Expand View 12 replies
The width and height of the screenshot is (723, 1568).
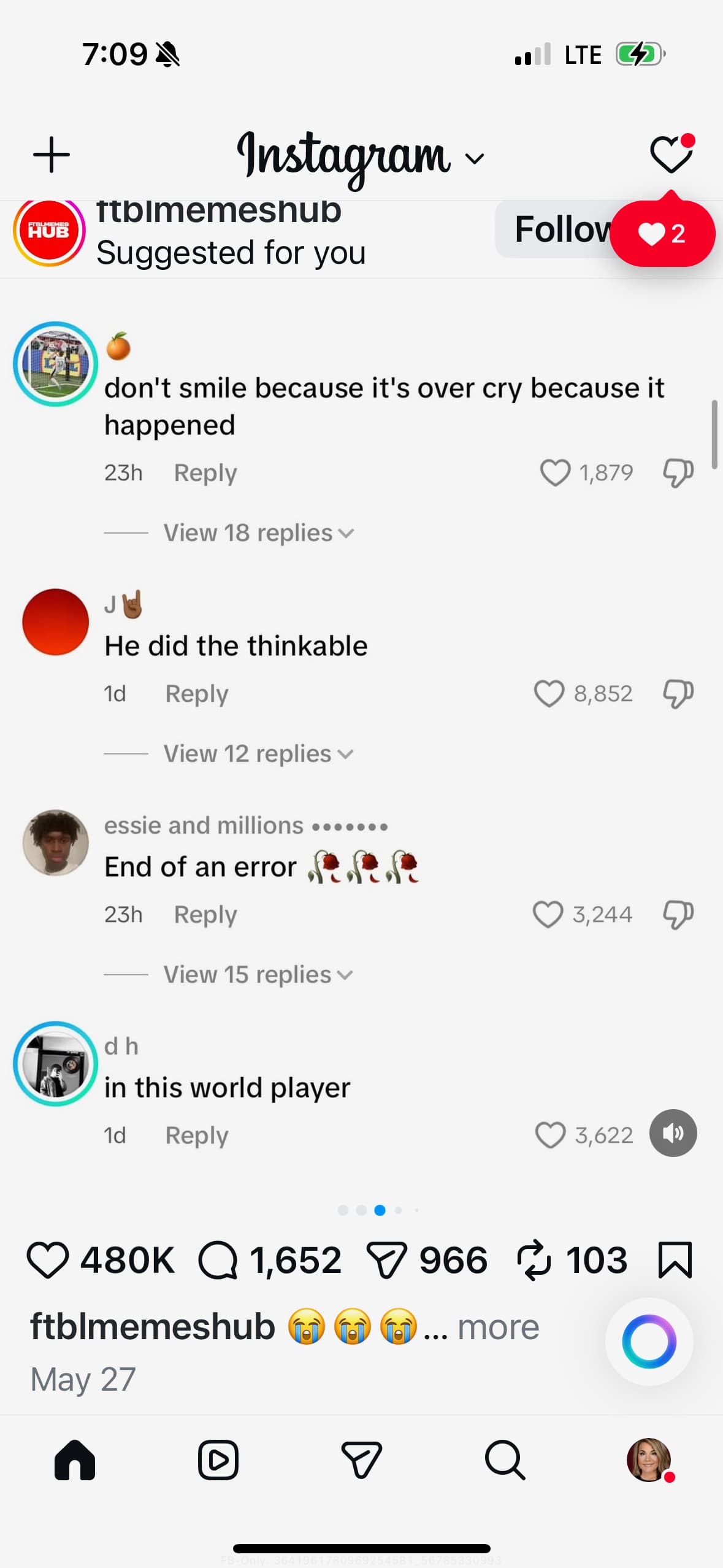(258, 754)
